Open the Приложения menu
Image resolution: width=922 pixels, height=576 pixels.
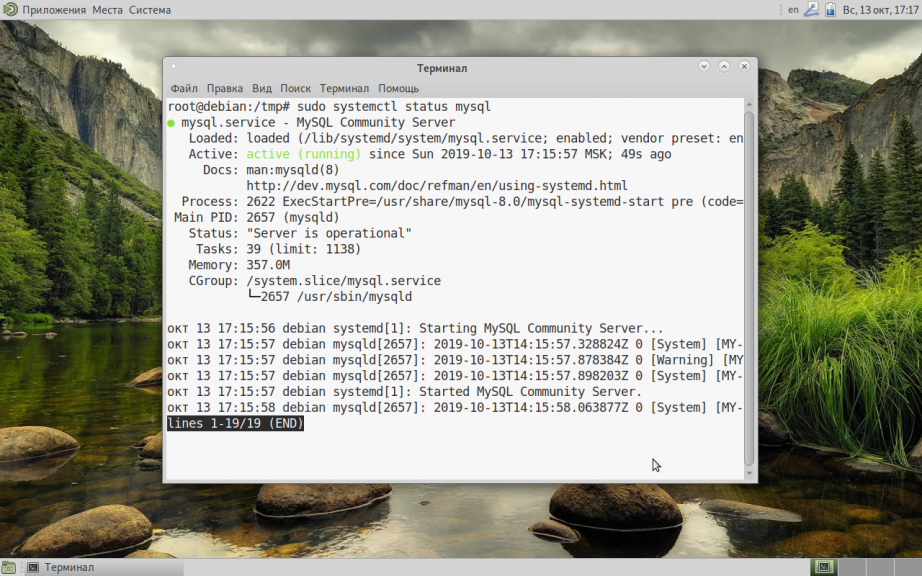click(54, 9)
